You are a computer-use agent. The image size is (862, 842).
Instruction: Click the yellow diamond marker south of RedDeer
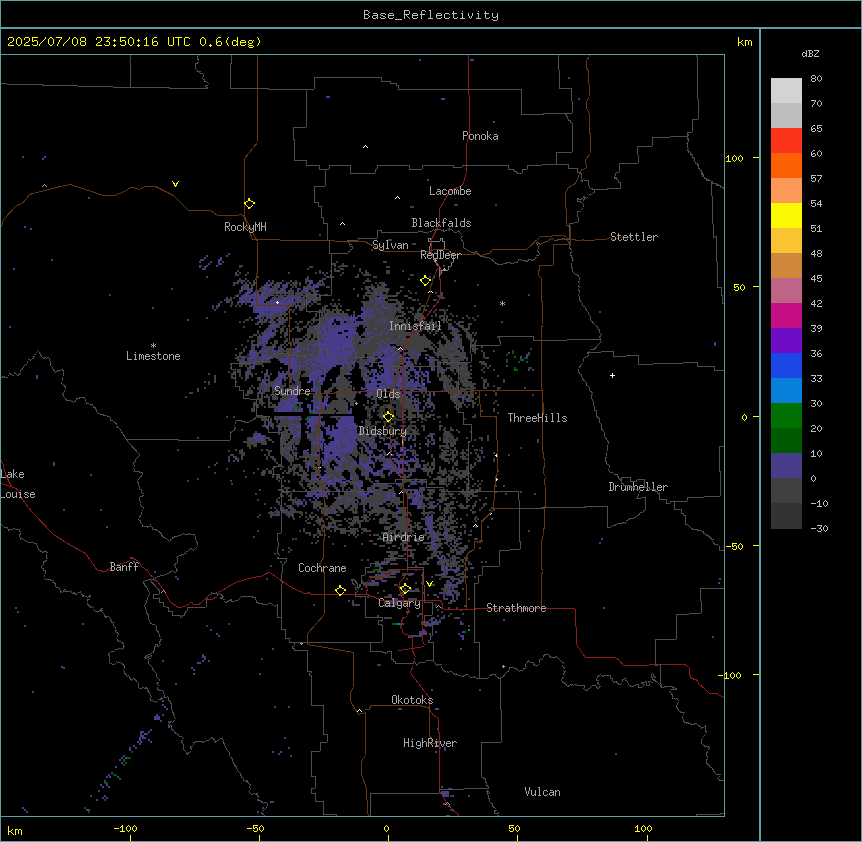(426, 281)
